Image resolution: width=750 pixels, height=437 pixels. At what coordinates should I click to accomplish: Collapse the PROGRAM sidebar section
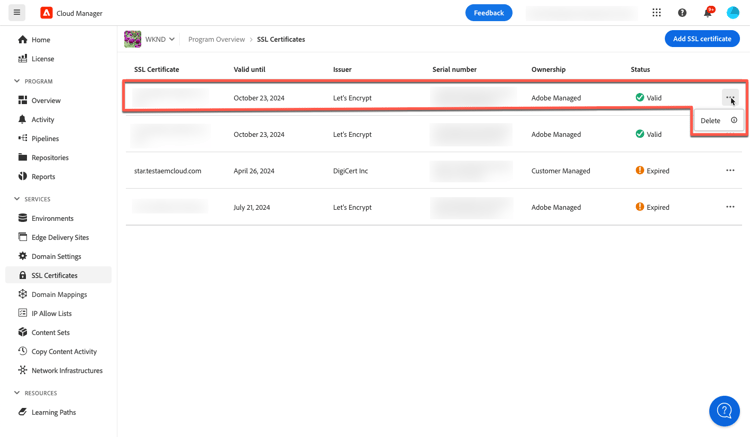17,81
